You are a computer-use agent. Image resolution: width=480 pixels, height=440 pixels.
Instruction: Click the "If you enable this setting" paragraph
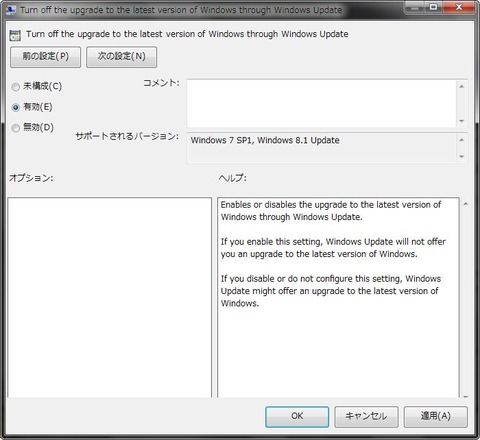(x=333, y=248)
